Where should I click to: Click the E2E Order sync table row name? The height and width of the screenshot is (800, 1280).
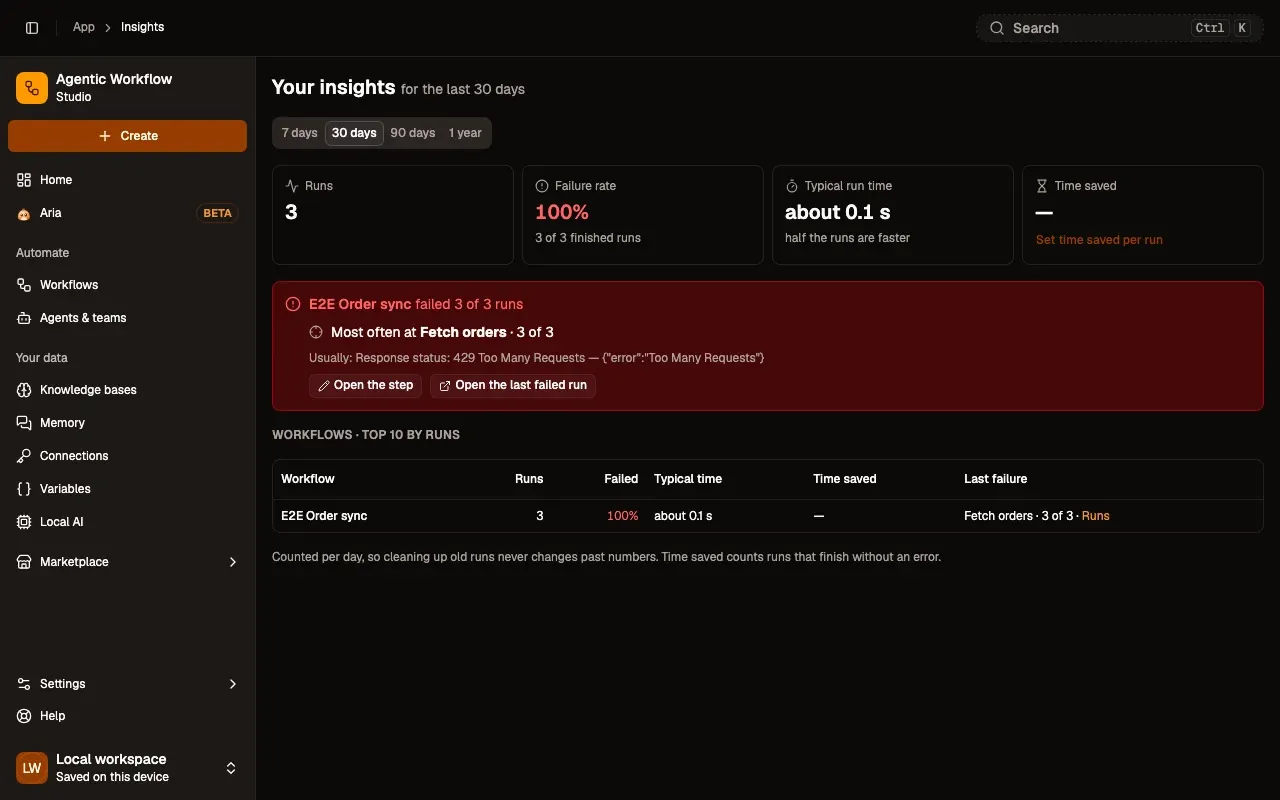tap(324, 516)
